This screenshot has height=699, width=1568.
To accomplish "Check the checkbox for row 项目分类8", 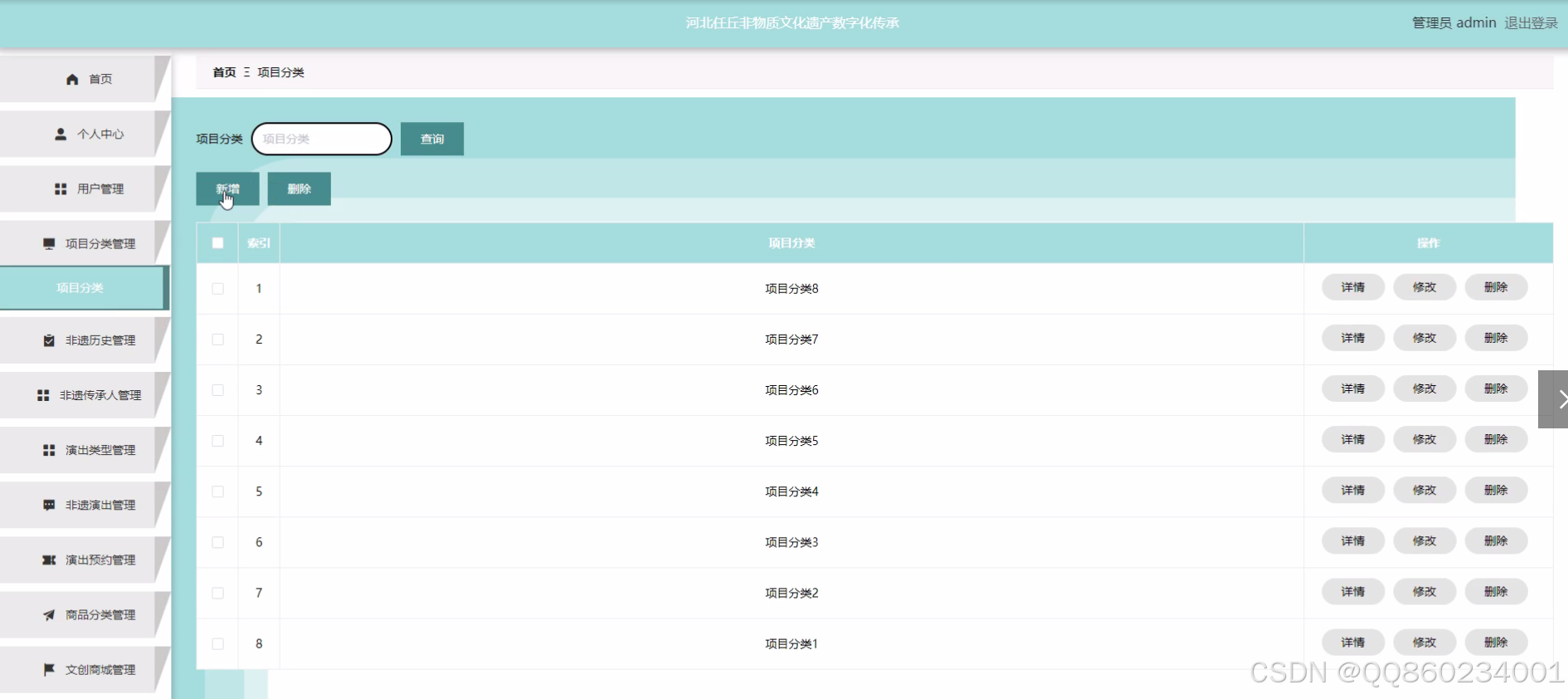I will (217, 289).
